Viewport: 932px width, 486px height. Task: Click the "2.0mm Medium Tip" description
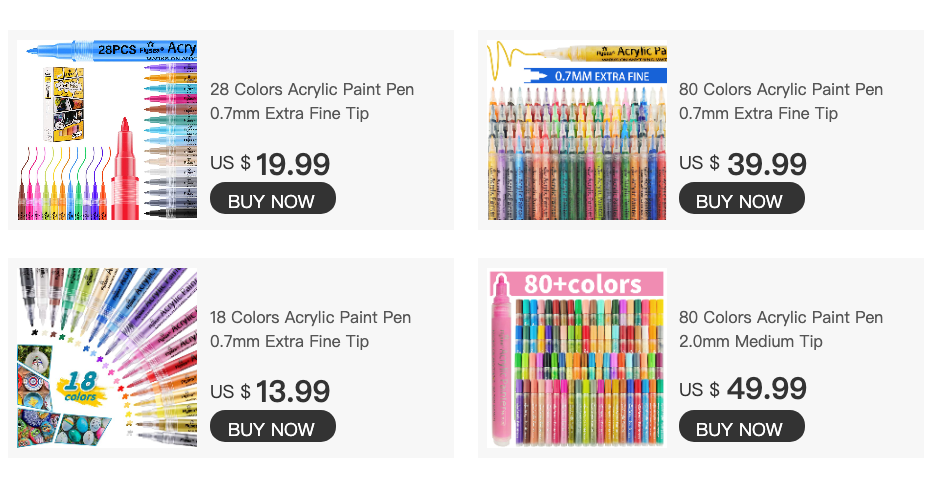751,342
